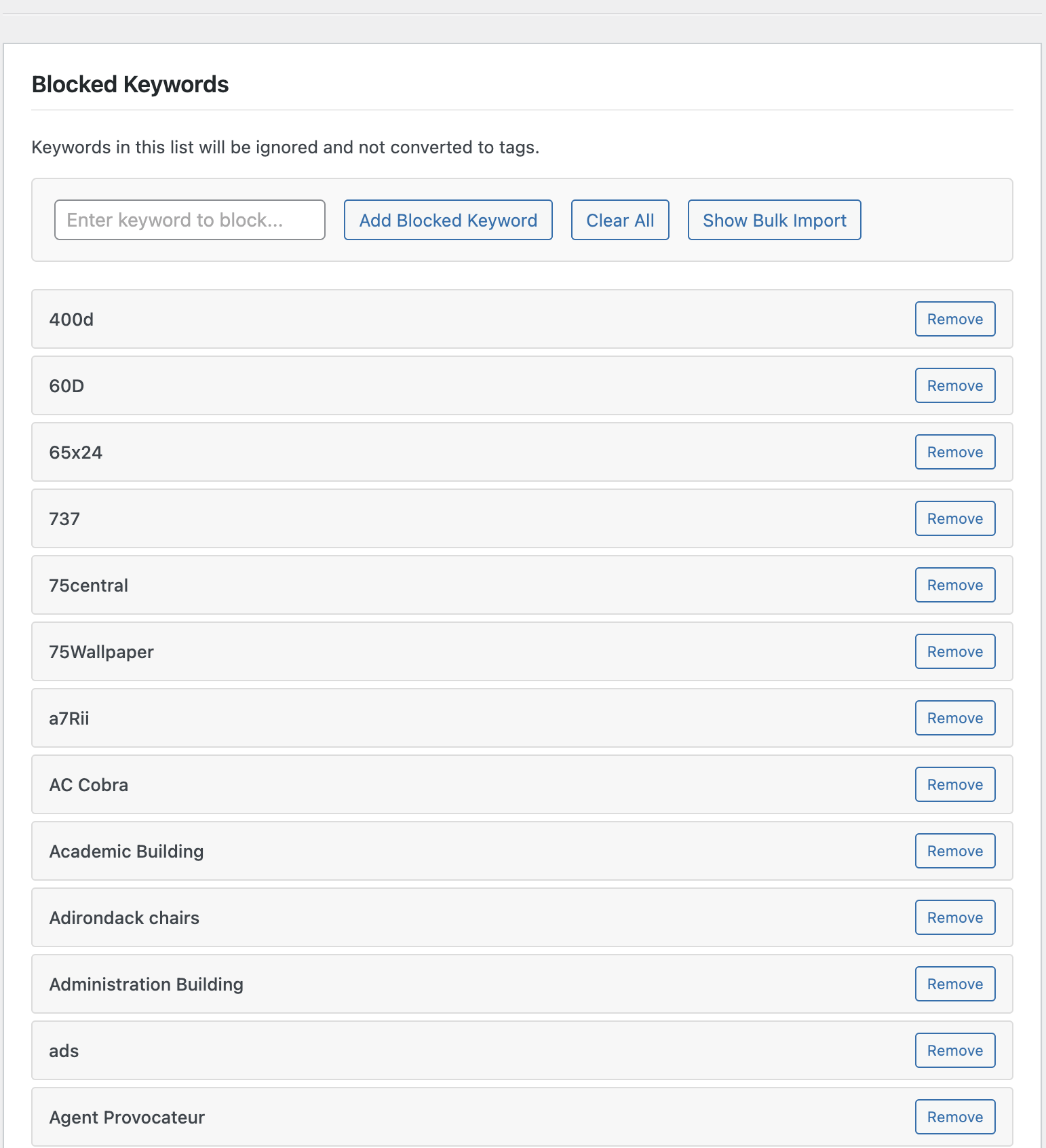Image resolution: width=1046 pixels, height=1148 pixels.
Task: Remove the Adirondack chairs entry
Action: coord(954,917)
